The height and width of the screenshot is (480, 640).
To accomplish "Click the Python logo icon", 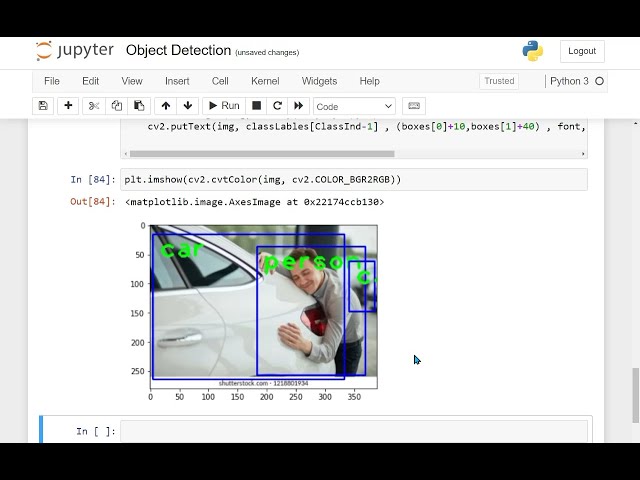I will point(533,51).
